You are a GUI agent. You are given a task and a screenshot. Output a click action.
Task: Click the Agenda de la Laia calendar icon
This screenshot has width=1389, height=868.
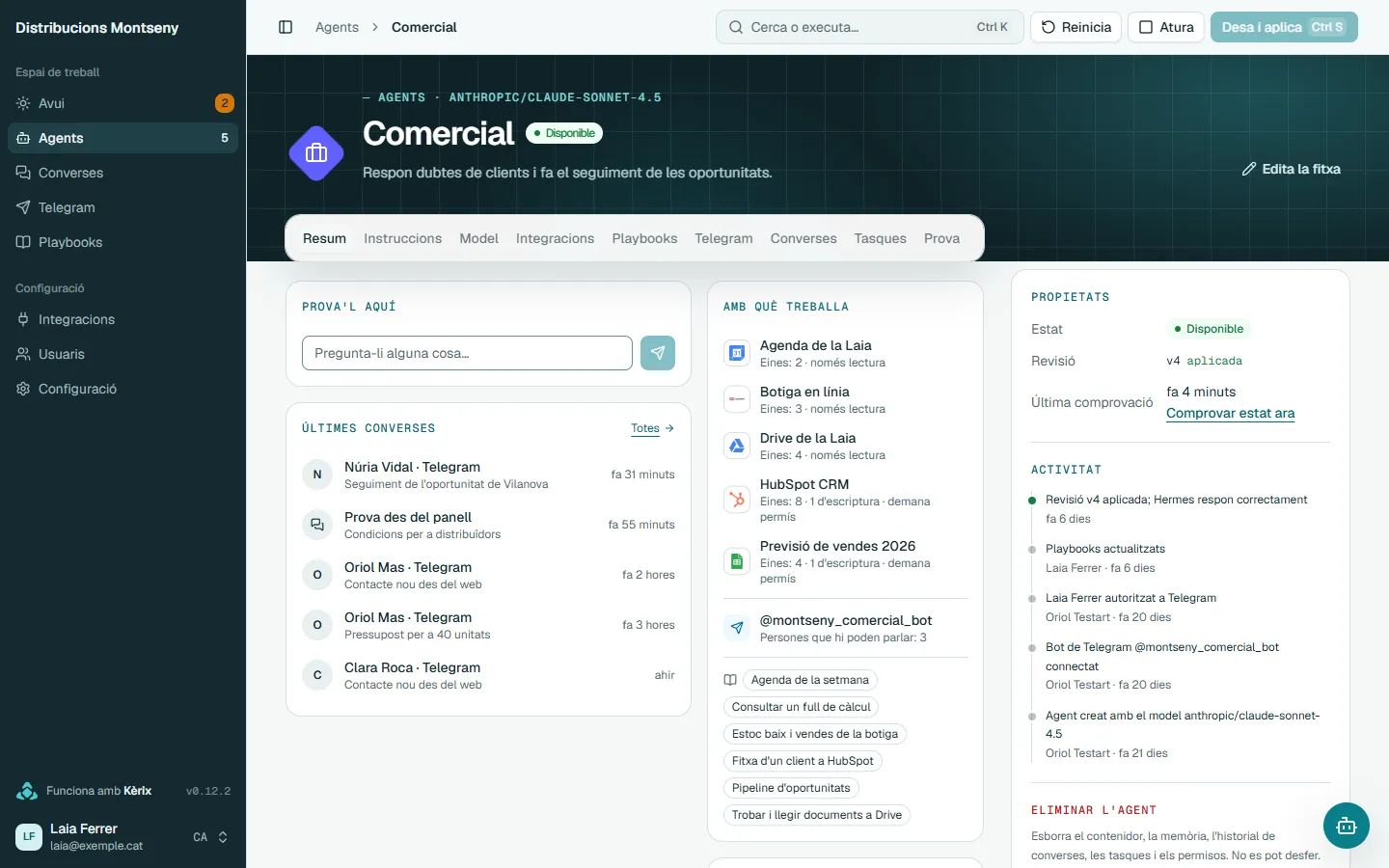coord(737,353)
